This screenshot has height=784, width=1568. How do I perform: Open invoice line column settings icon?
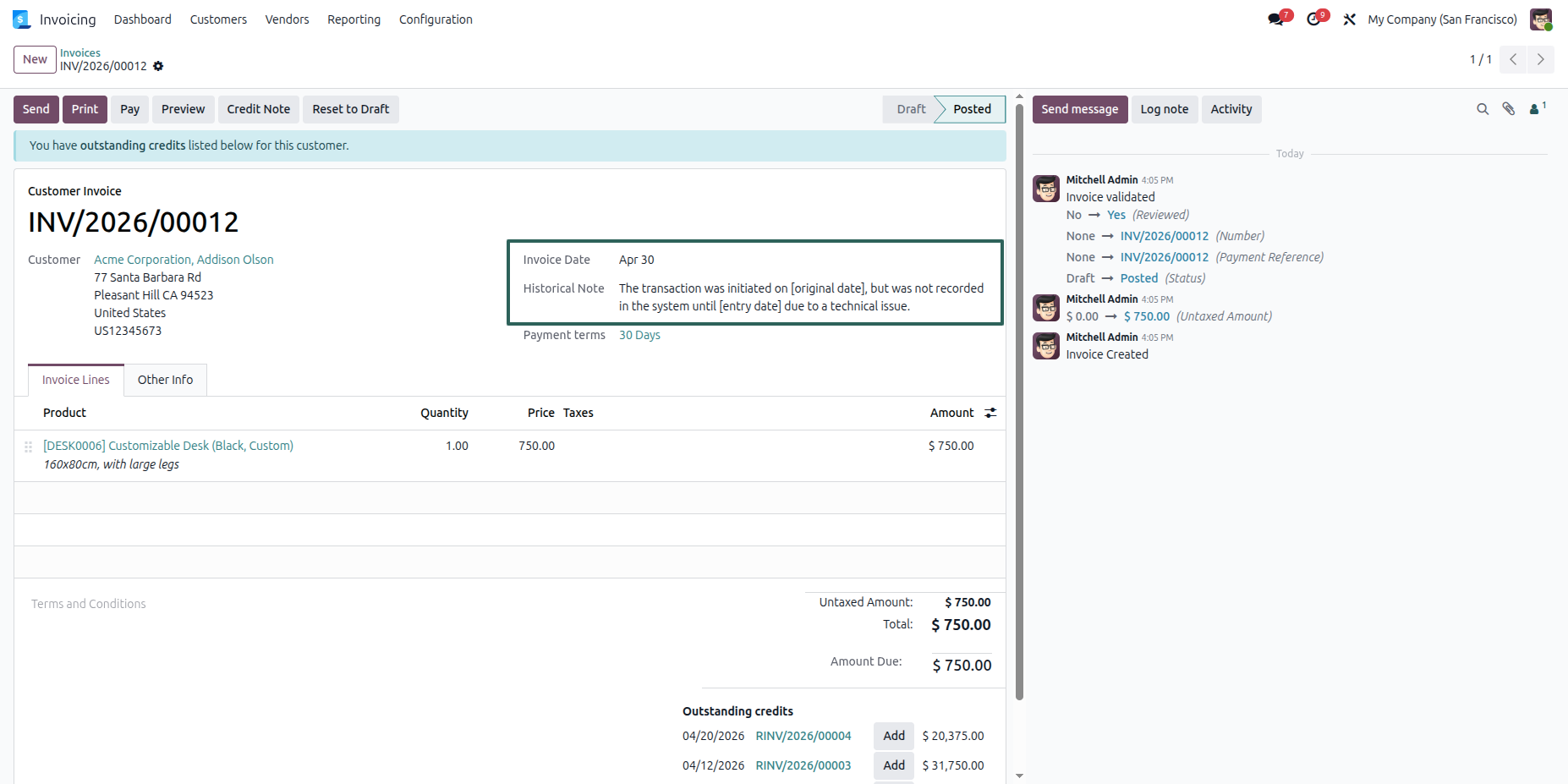tap(990, 413)
